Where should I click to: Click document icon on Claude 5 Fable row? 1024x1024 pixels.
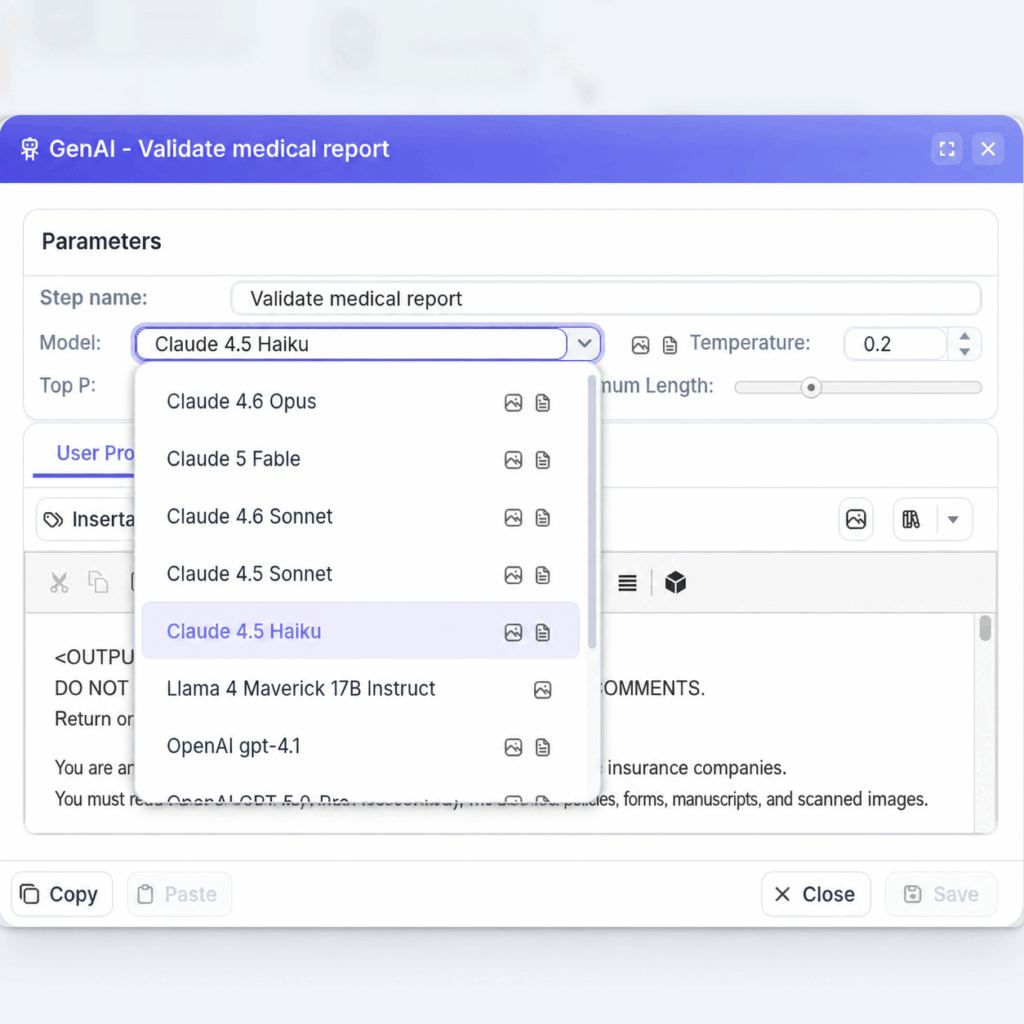click(542, 460)
